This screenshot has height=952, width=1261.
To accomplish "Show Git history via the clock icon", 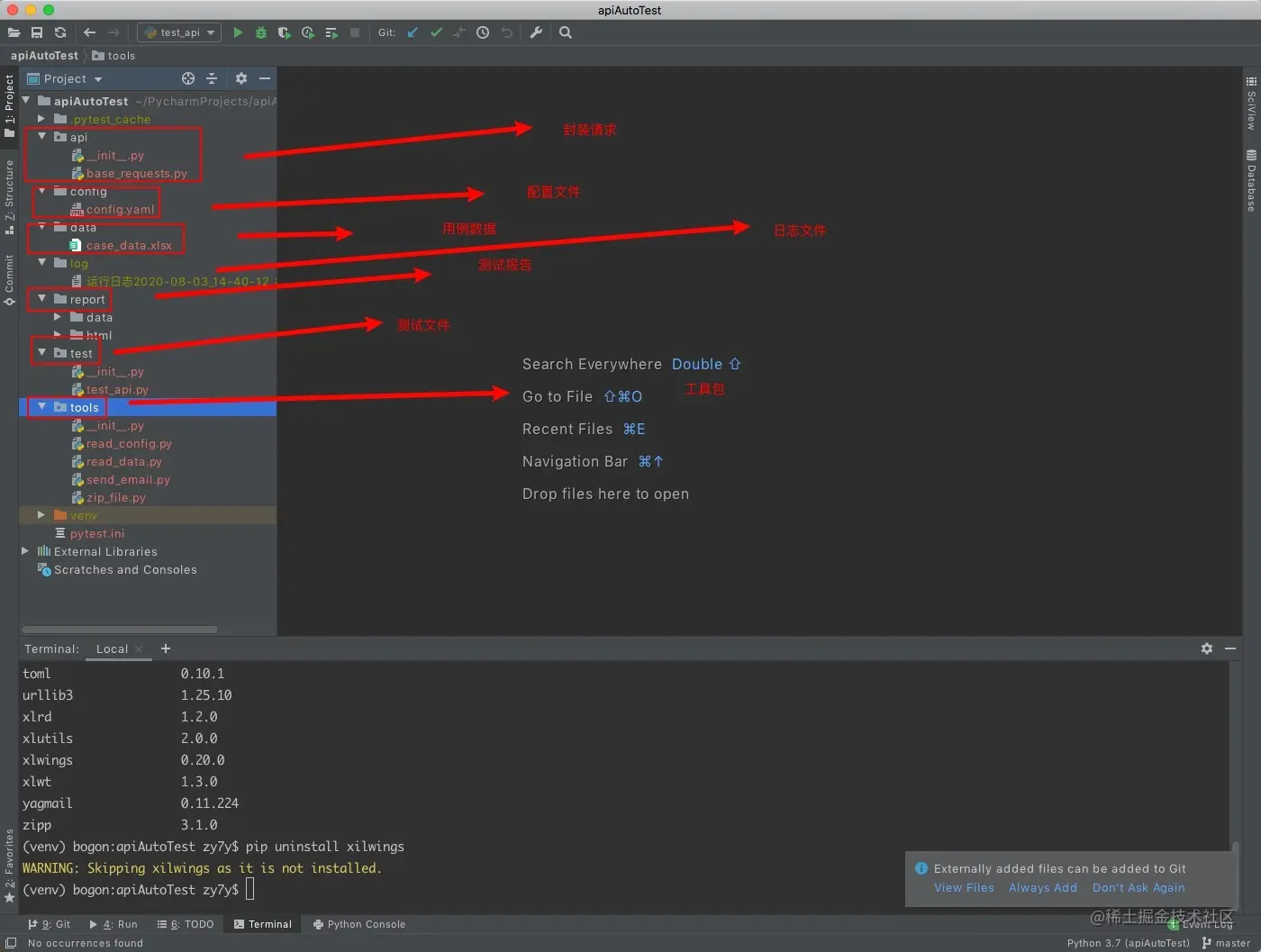I will point(483,32).
